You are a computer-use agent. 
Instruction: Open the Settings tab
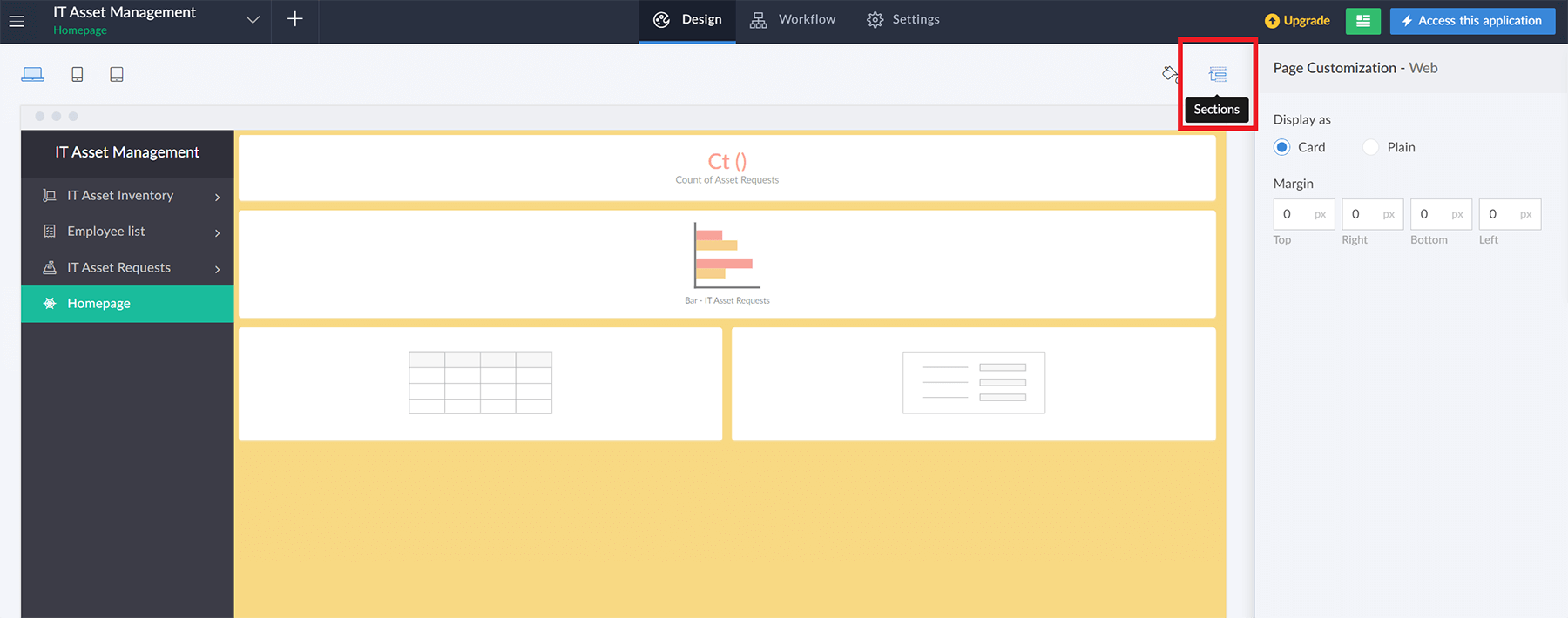click(903, 20)
